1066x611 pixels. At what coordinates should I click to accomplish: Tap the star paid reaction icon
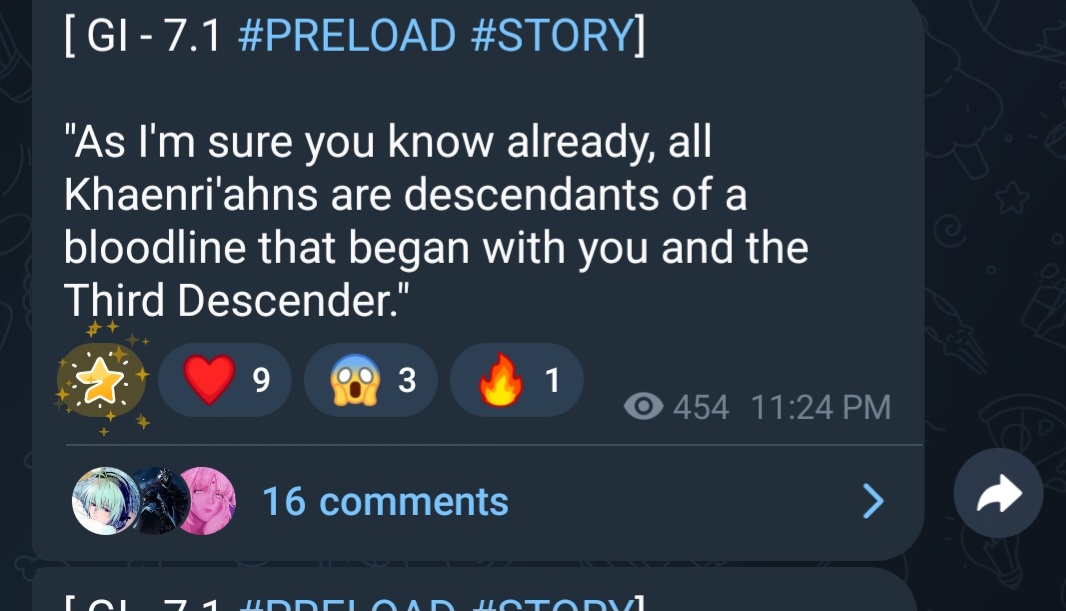[x=101, y=380]
